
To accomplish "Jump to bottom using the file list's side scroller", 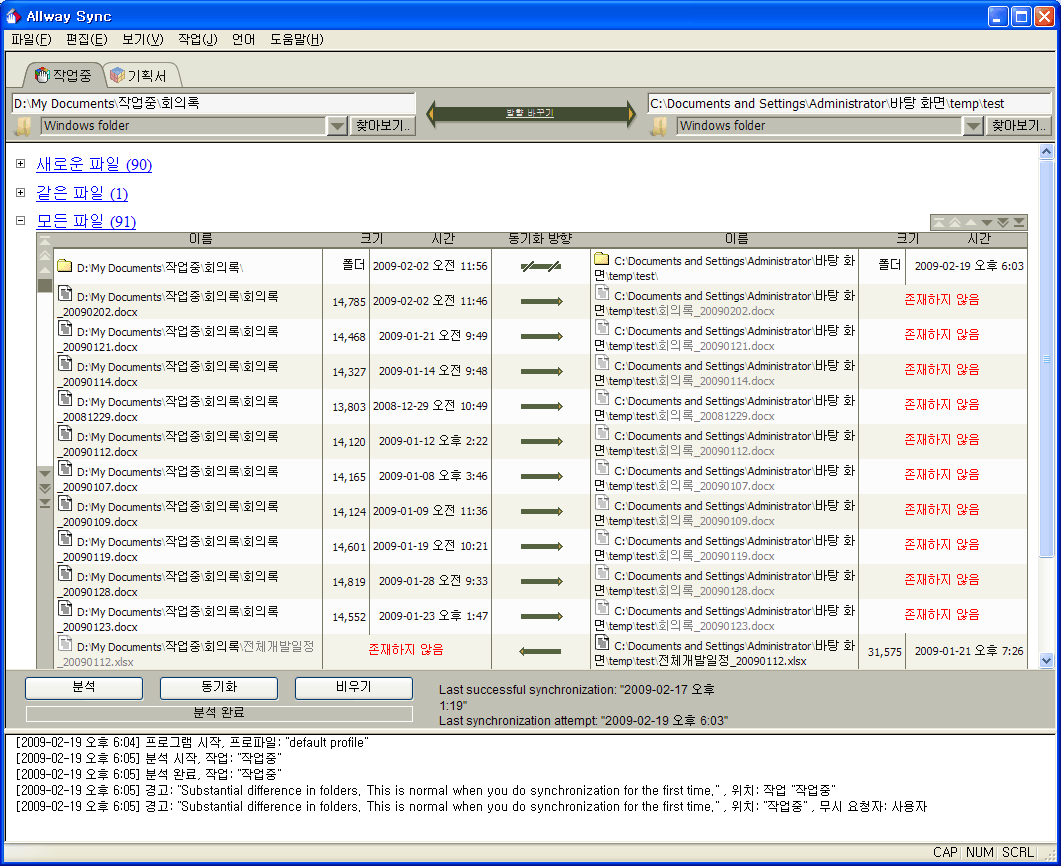I will pos(45,503).
